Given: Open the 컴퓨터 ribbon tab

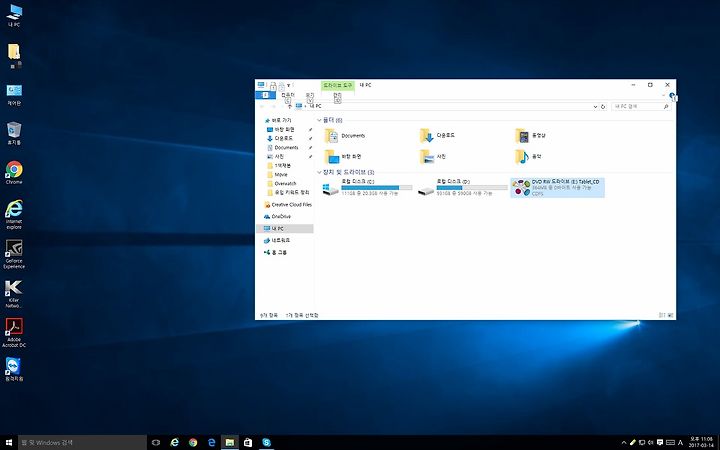Looking at the screenshot, I should point(288,95).
